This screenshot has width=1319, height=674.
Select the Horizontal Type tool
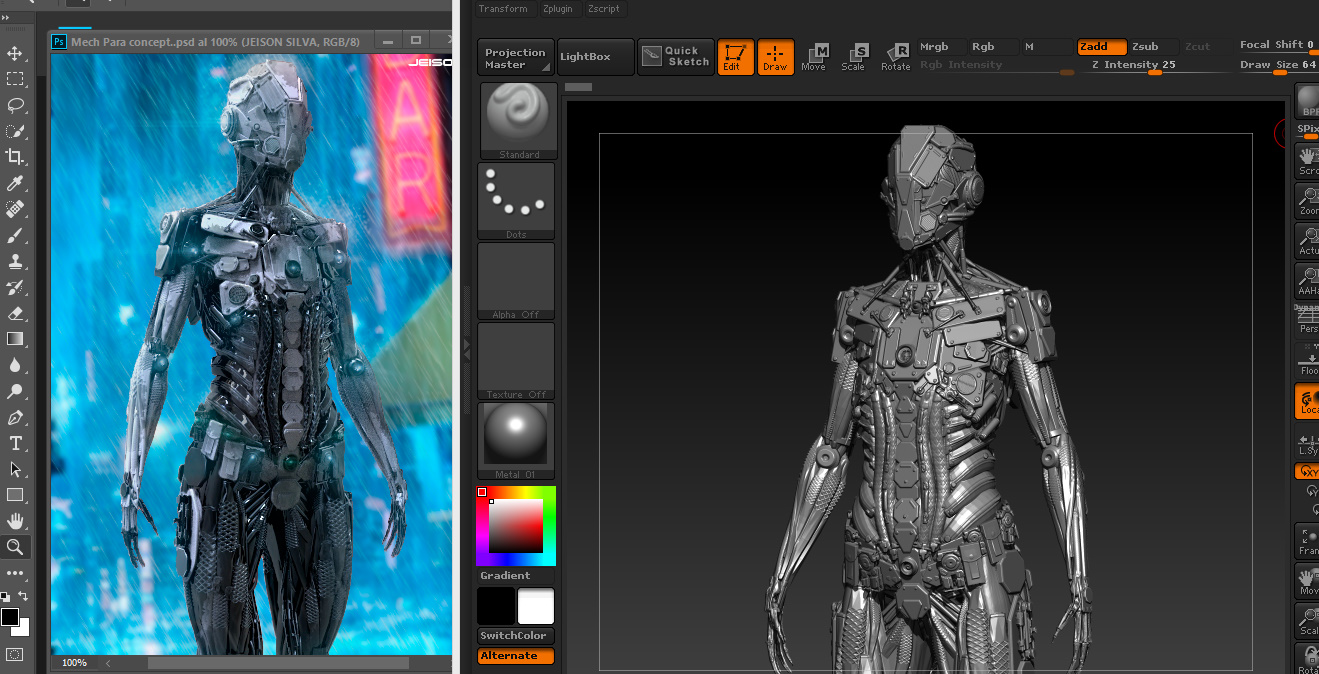pyautogui.click(x=15, y=443)
